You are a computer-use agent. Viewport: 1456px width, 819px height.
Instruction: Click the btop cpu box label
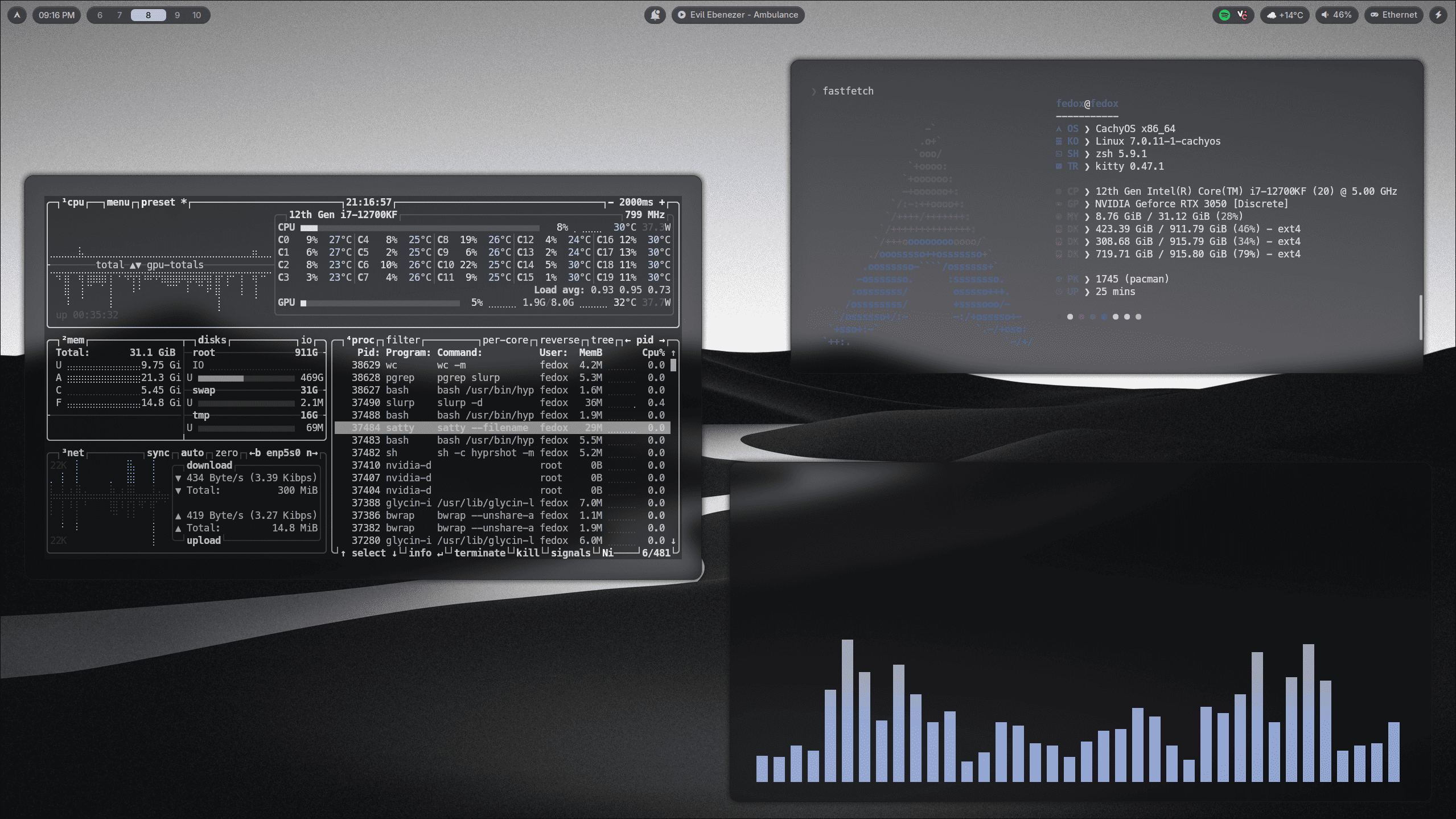coord(73,202)
